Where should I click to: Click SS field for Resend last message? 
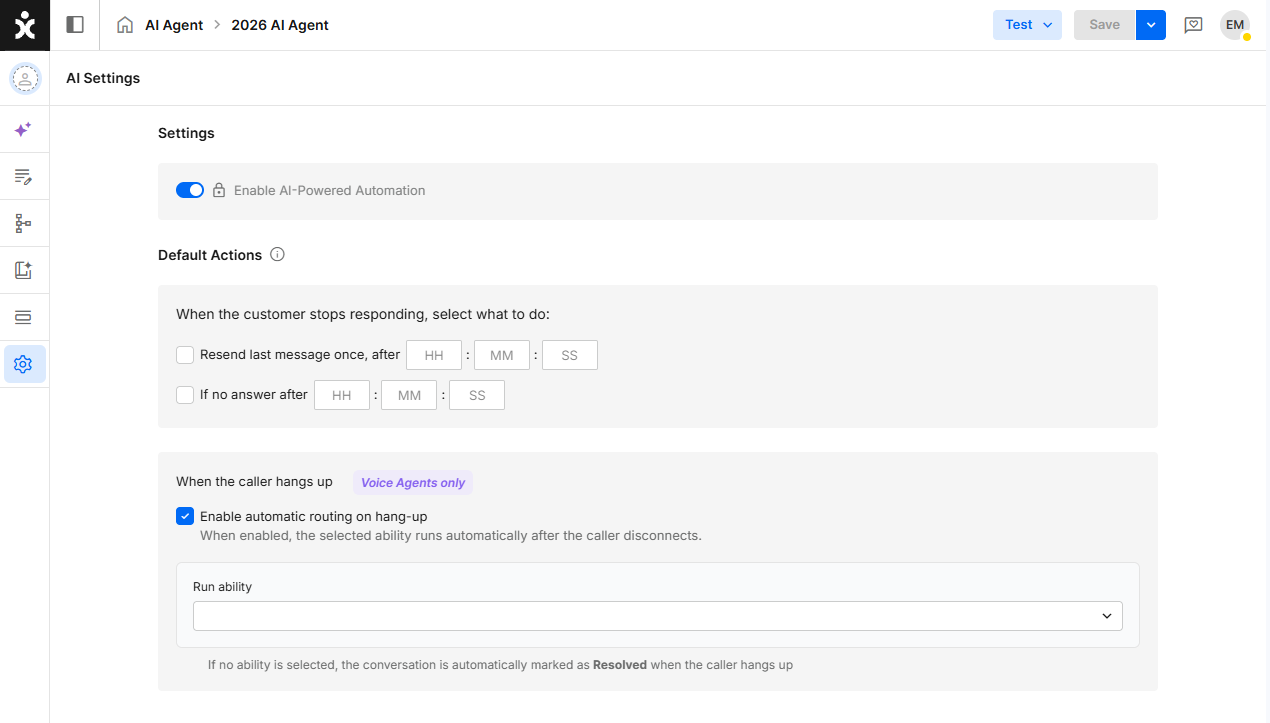coord(570,355)
